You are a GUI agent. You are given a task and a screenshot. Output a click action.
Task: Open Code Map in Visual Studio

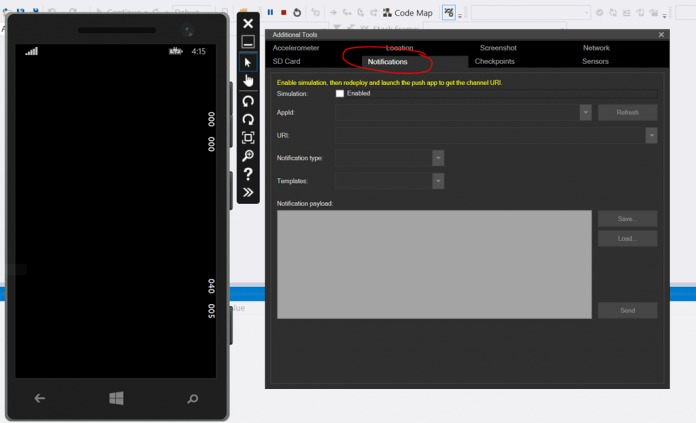pyautogui.click(x=408, y=13)
